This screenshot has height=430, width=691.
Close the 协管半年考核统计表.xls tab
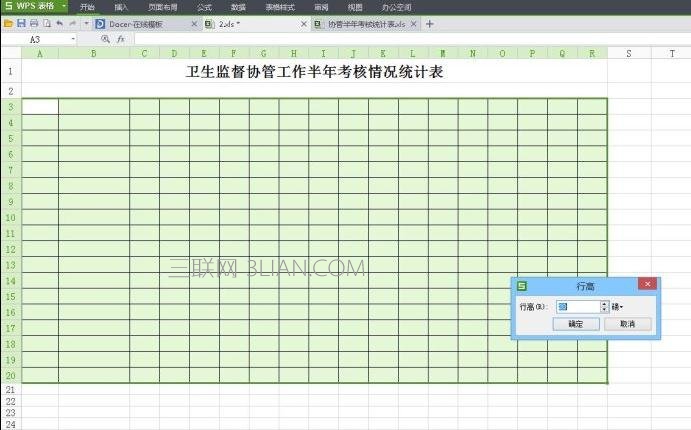pyautogui.click(x=413, y=24)
